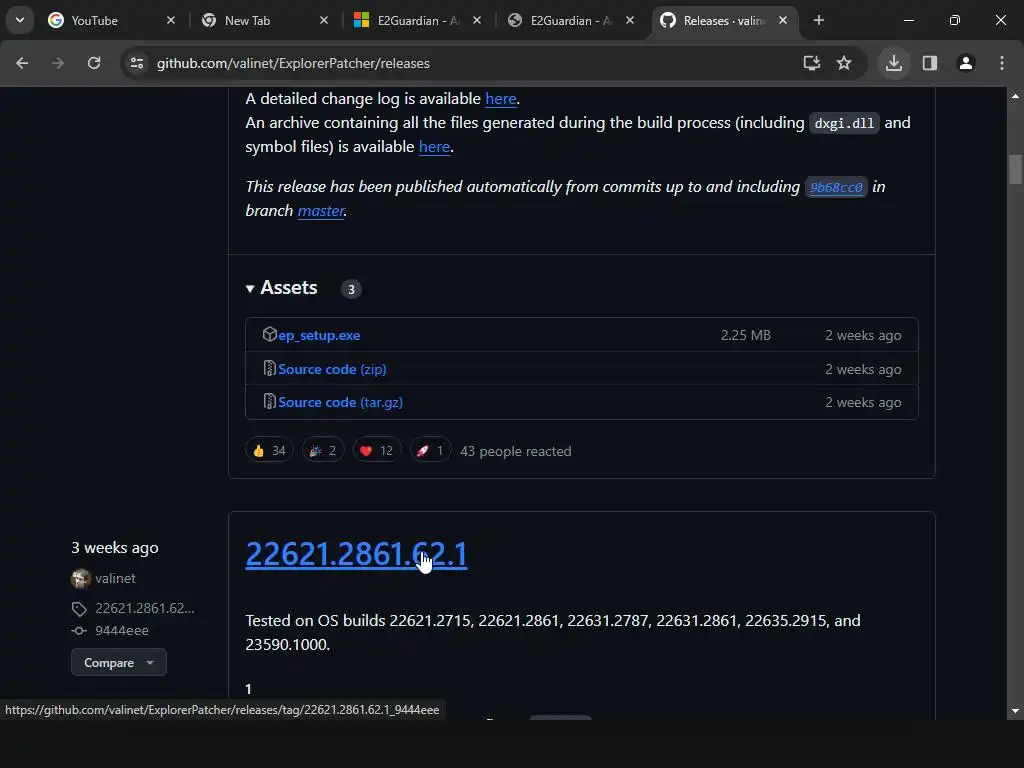The width and height of the screenshot is (1024, 768).
Task: Close the Releases GitHub tab
Action: tap(782, 21)
